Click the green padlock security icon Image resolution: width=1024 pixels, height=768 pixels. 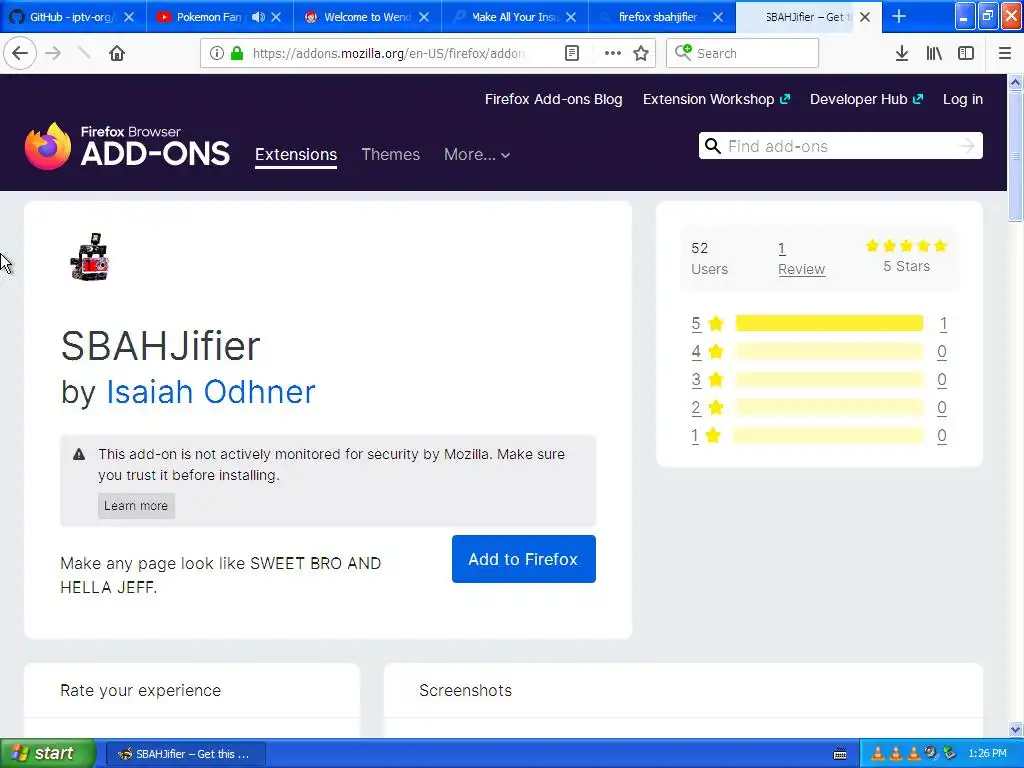coord(237,53)
